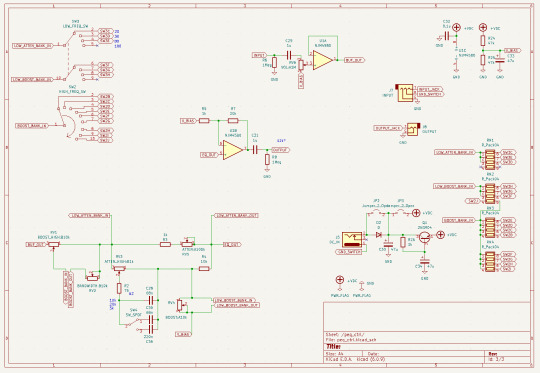This screenshot has height=373, width=540.
Task: Select the EQ_OUT label at U1B input
Action: [x=210, y=155]
